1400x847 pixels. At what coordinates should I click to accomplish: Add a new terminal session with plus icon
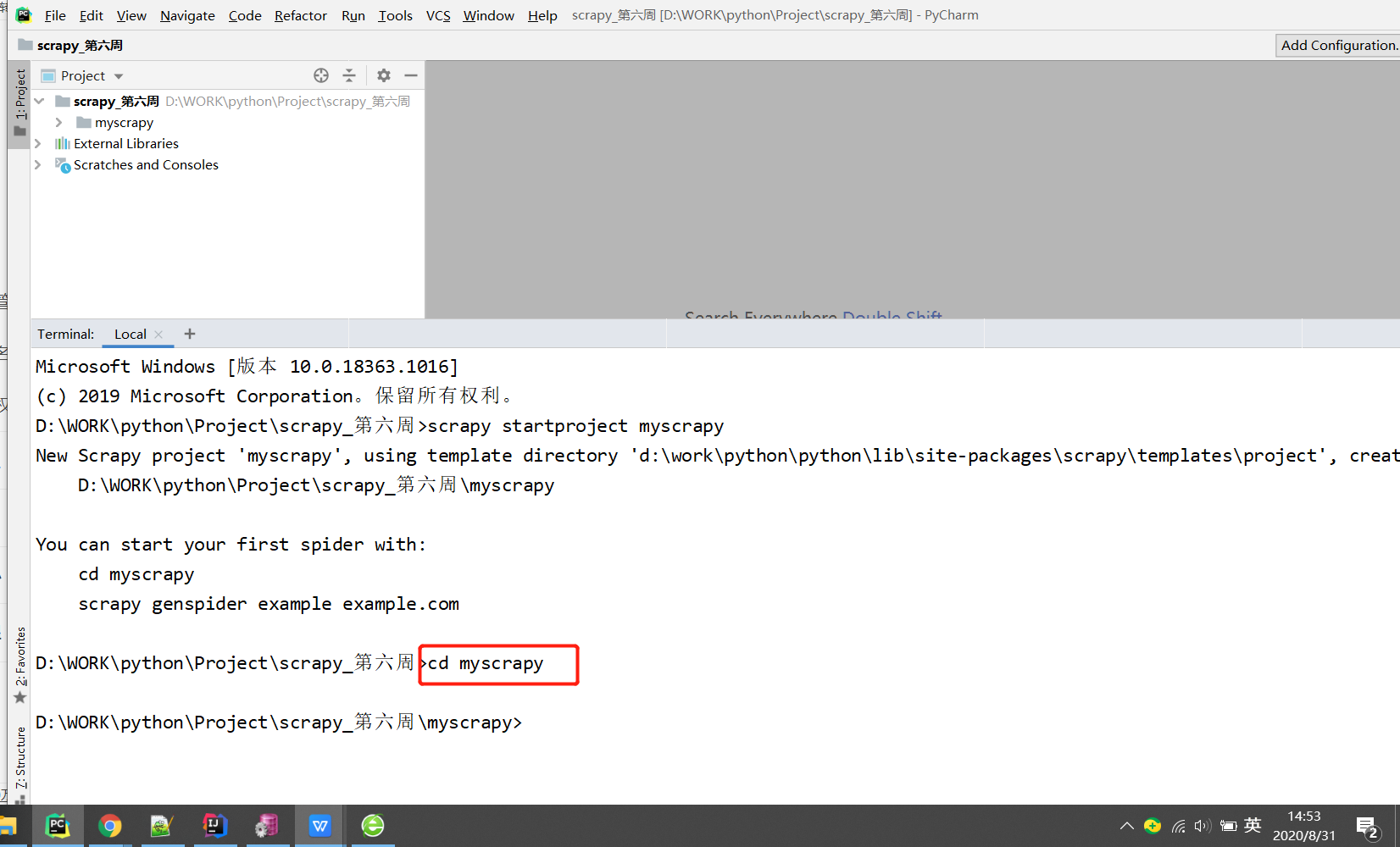click(x=189, y=334)
